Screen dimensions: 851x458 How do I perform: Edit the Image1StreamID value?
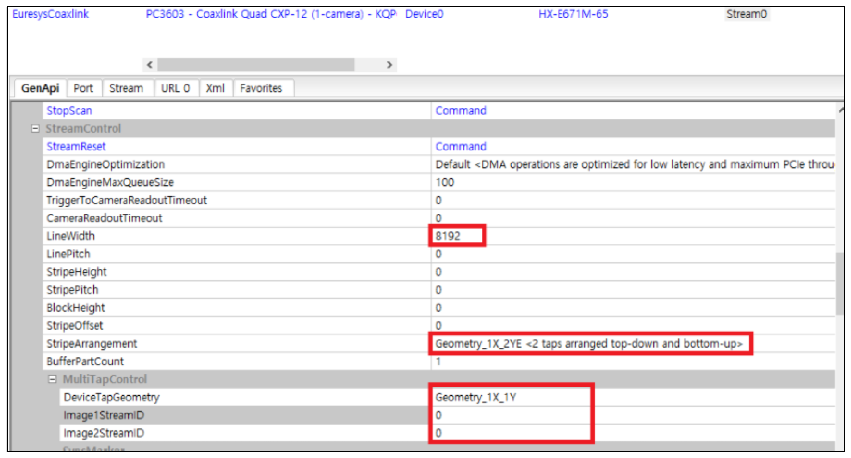(x=633, y=415)
